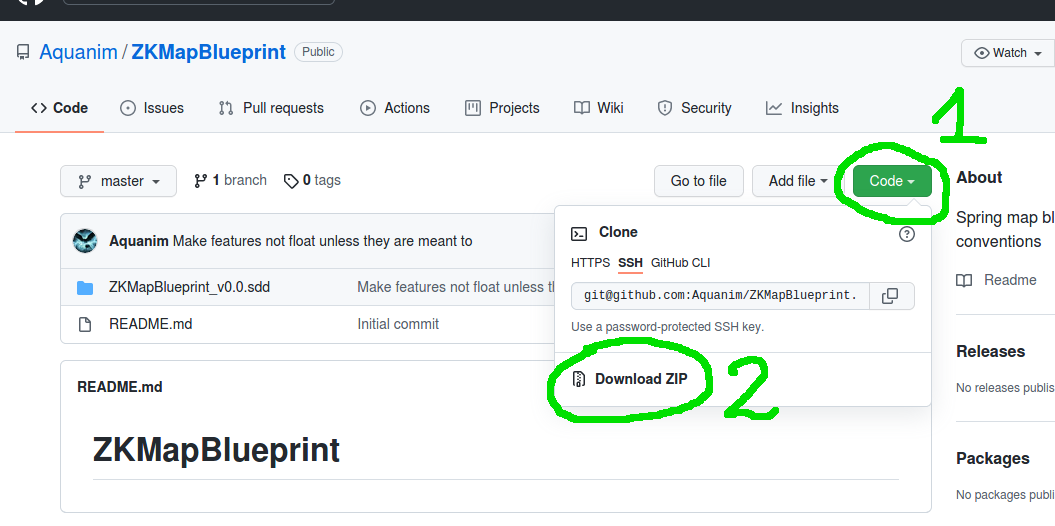The width and height of the screenshot is (1055, 526).
Task: Click the folder icon for ZKMapBlueprint_v0.0.sdd
Action: point(85,288)
